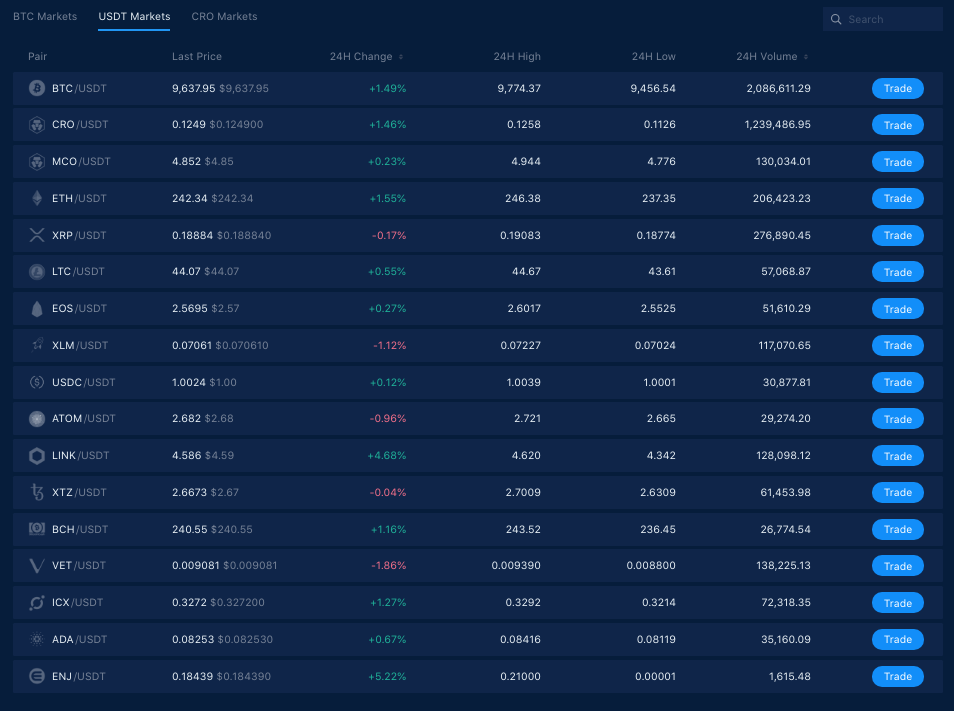Click the Litecoin coin icon
Screen dimensions: 954x711
tap(37, 272)
